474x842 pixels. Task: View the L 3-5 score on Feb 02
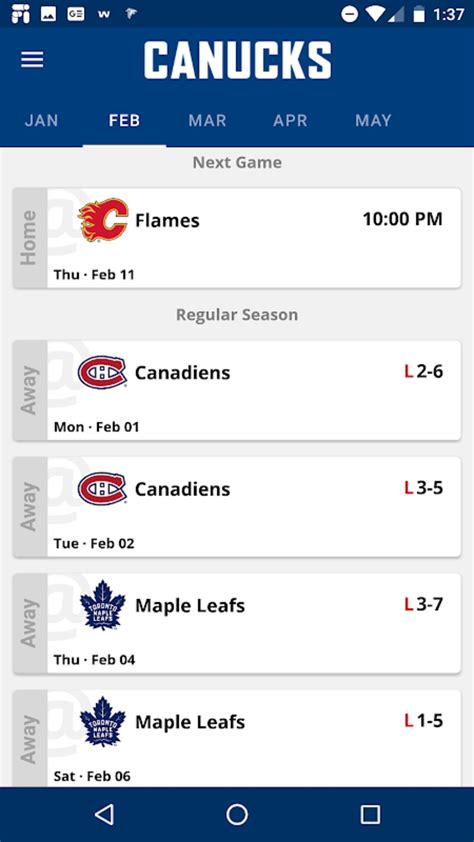(424, 488)
